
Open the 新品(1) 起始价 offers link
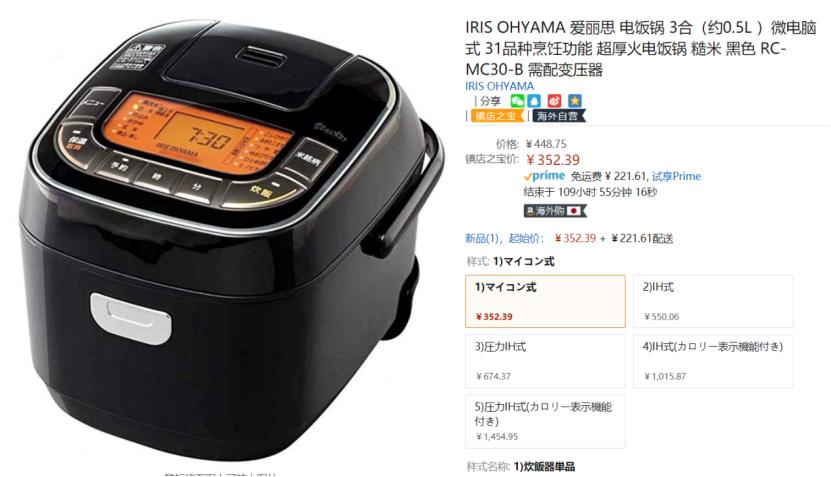click(504, 238)
